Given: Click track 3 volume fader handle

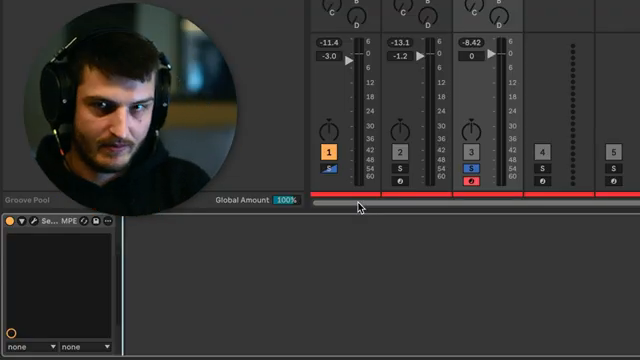Looking at the screenshot, I should tap(491, 54).
